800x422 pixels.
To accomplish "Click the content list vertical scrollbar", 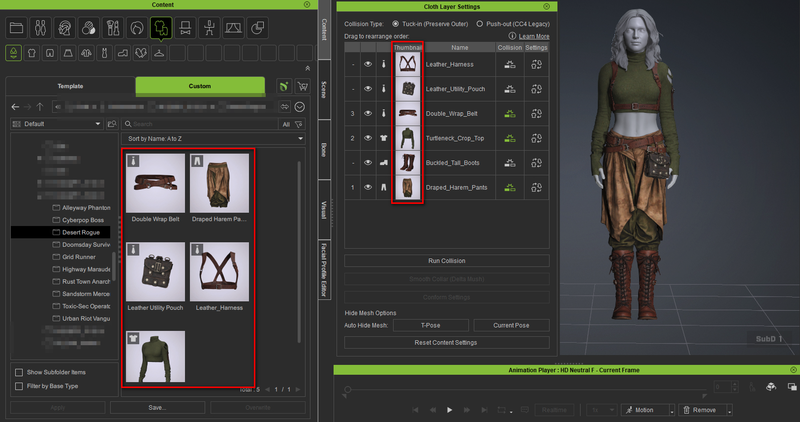I will [299, 252].
